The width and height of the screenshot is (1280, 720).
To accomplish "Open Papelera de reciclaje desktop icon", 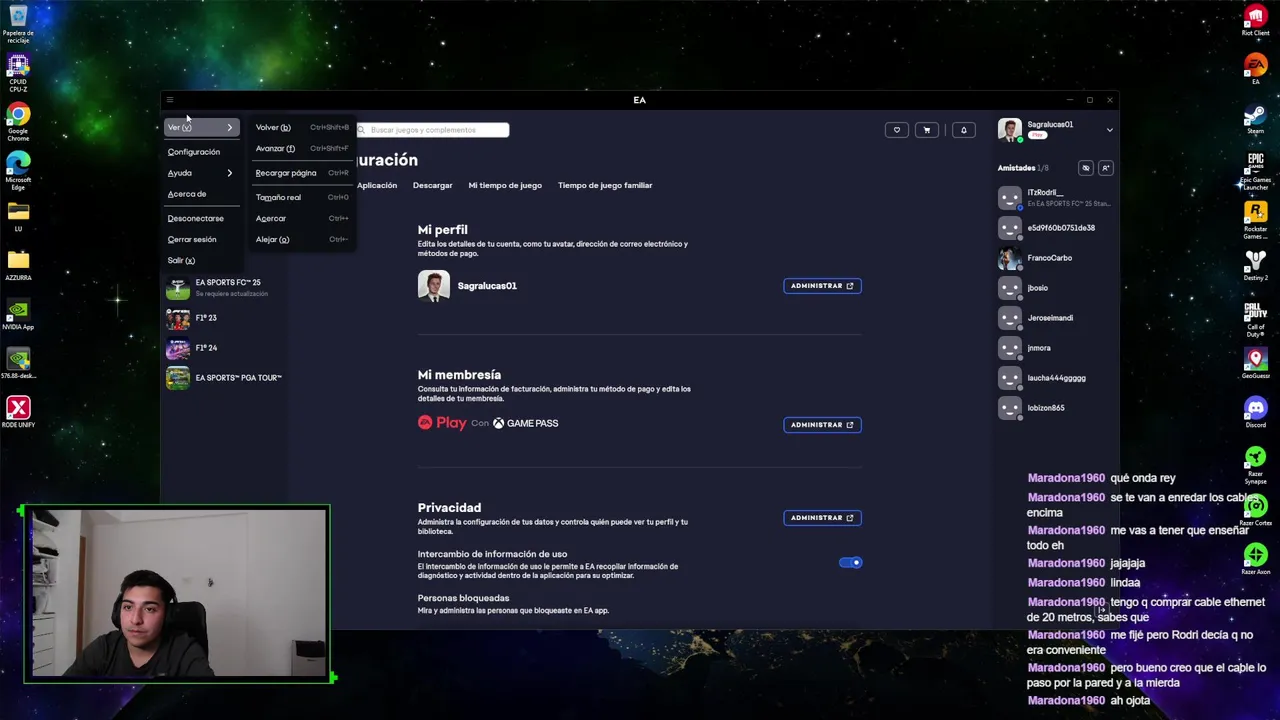I will (18, 25).
